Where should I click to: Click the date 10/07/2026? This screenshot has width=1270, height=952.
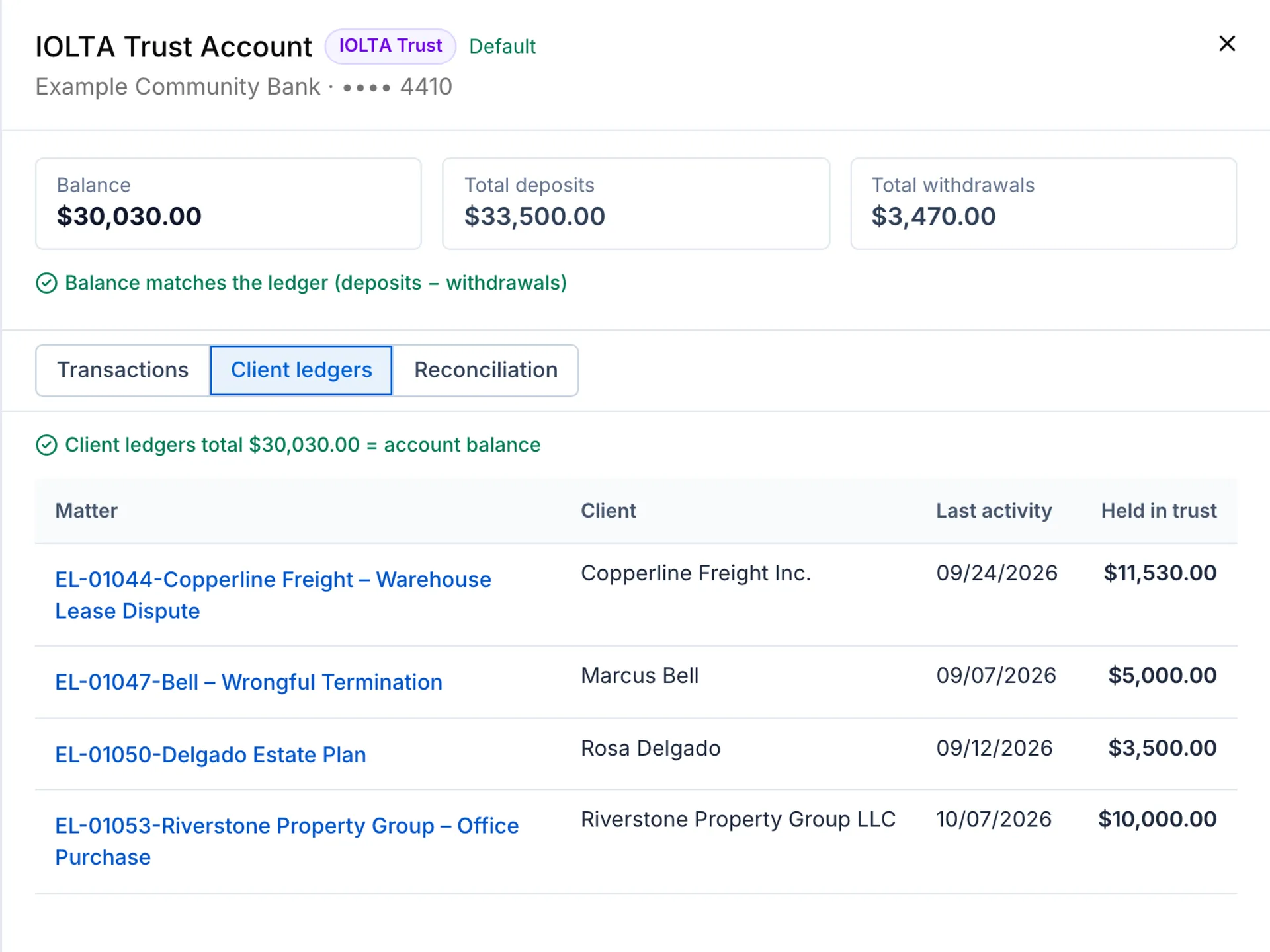pyautogui.click(x=994, y=819)
